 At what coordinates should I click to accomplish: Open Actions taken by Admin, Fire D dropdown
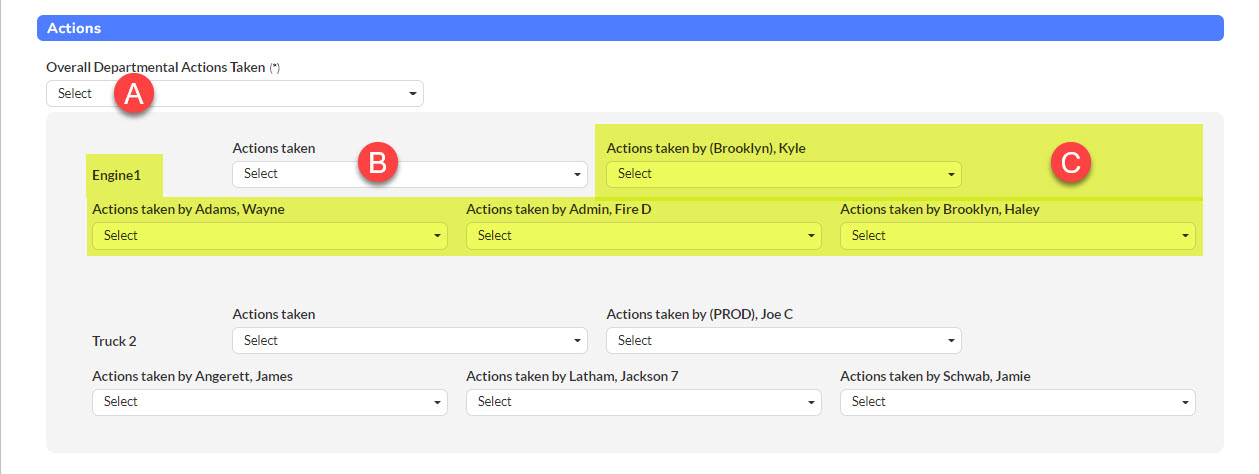644,236
